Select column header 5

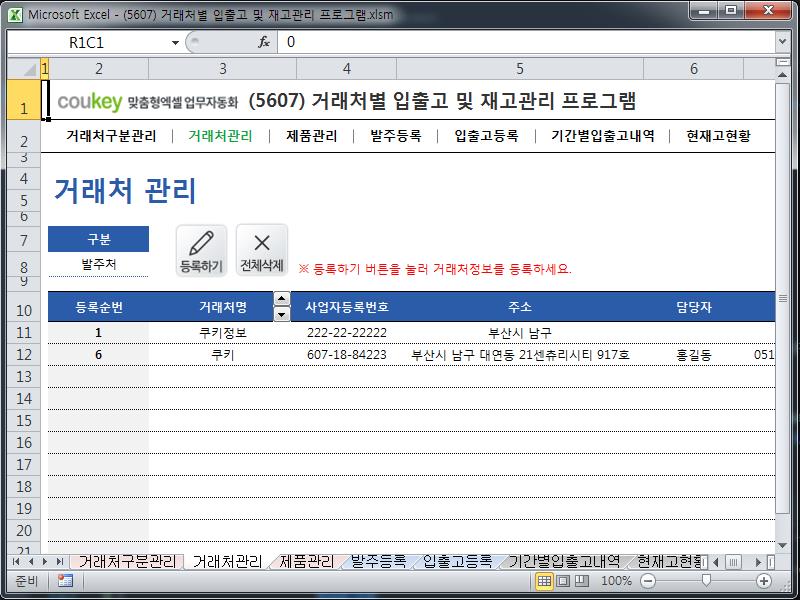[519, 68]
